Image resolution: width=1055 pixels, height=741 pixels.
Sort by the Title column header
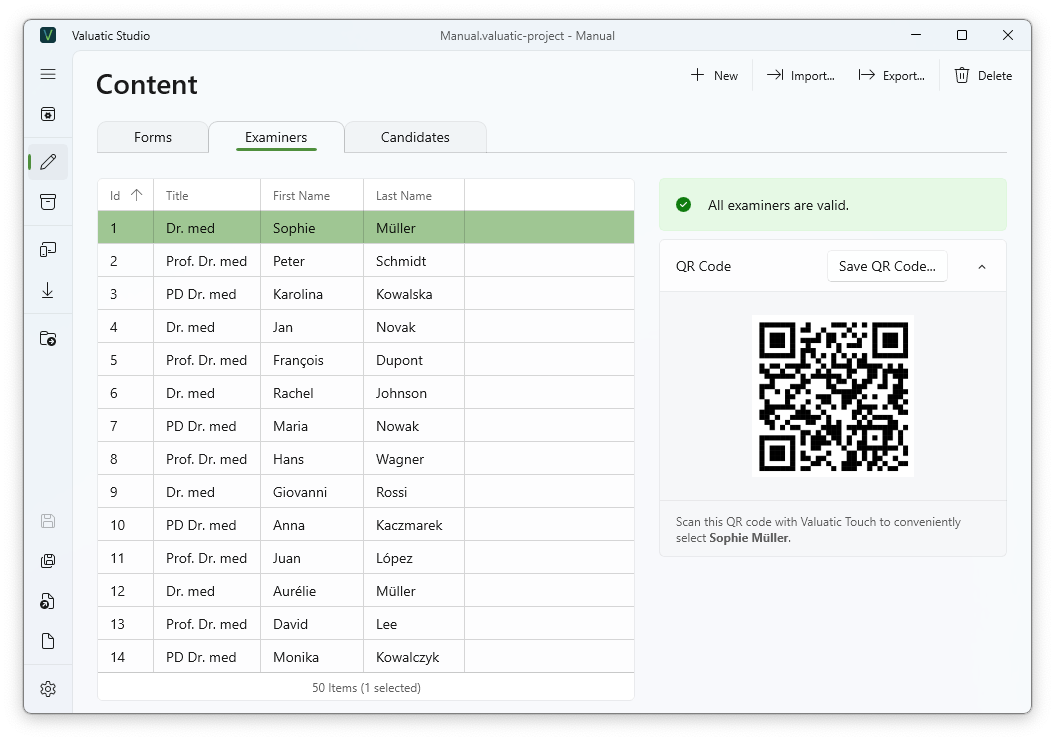tap(207, 195)
